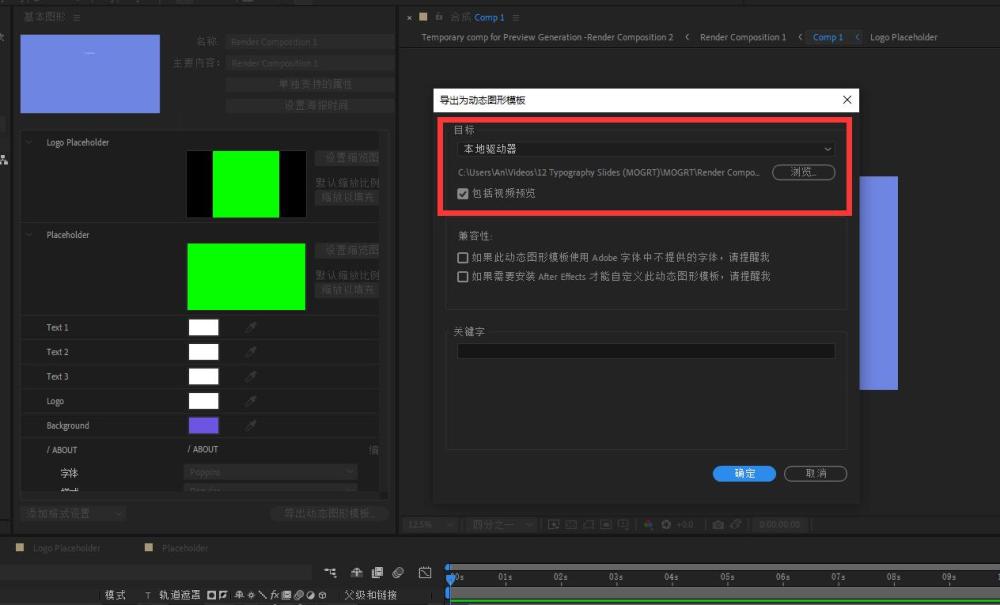
Task: Open the Logo Placeholder breadcrumb in viewer
Action: point(904,37)
